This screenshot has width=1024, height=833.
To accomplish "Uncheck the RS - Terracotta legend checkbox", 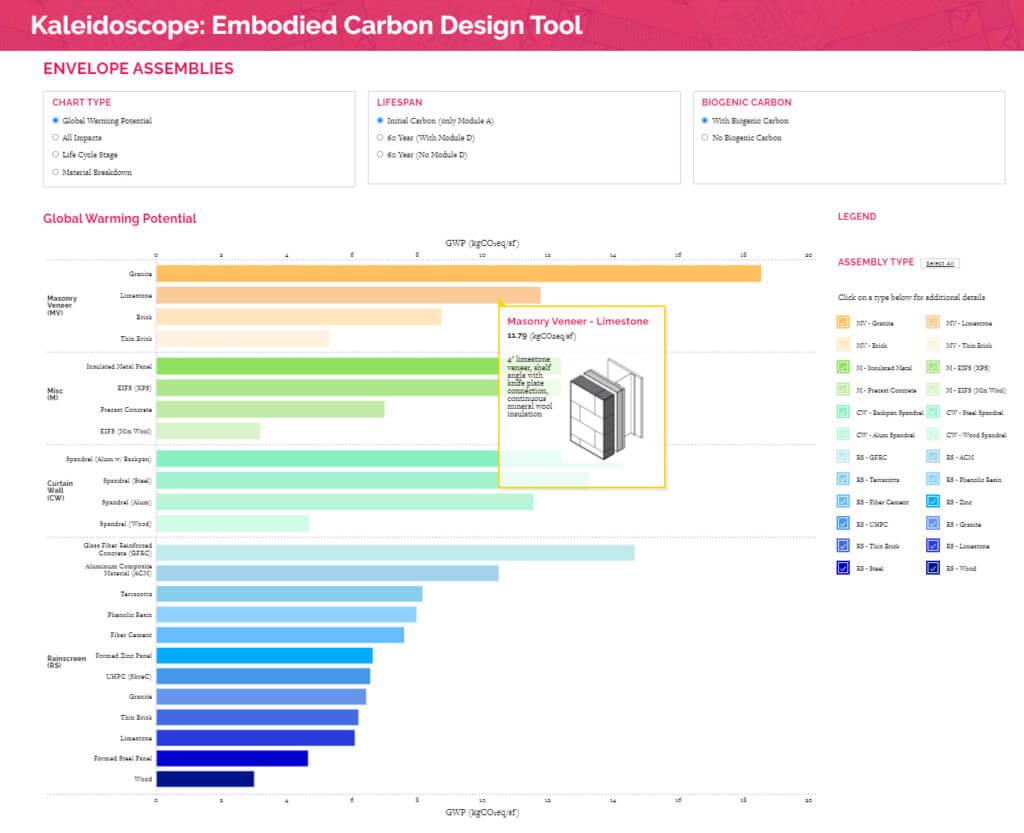I will 844,479.
